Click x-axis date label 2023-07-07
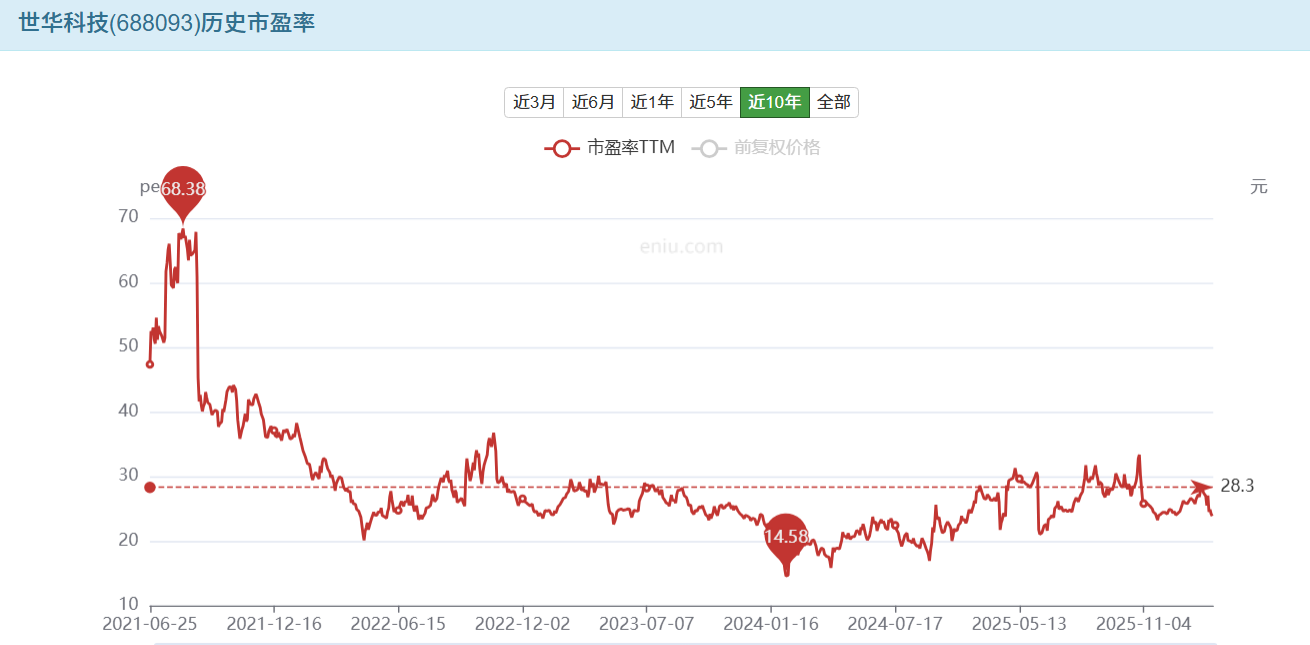Image resolution: width=1310 pixels, height=645 pixels. (x=646, y=623)
